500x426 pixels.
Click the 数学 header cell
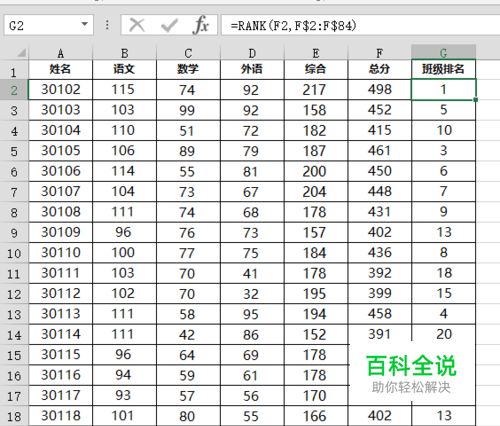tap(188, 69)
